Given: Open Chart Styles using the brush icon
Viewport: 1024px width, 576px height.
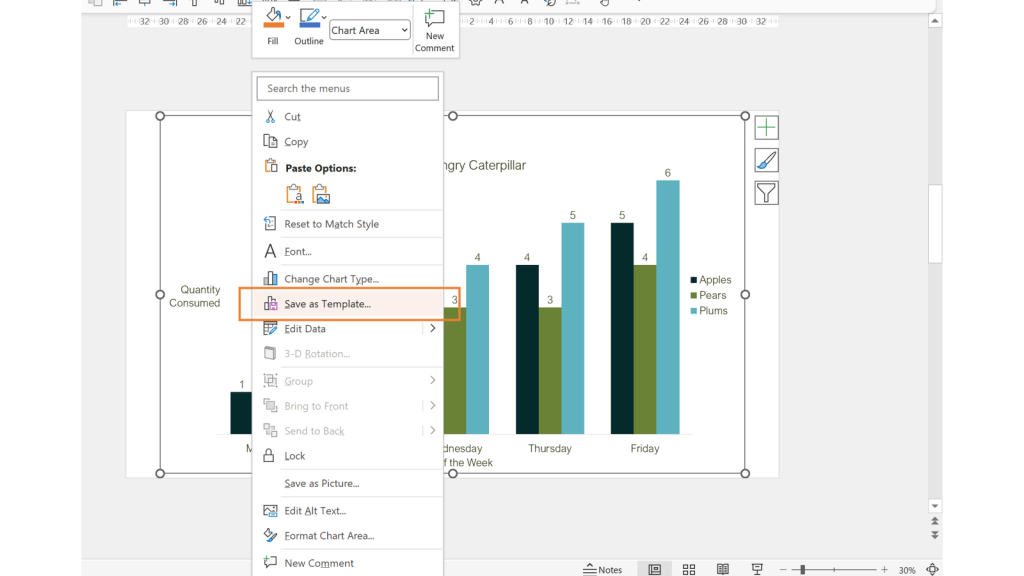Looking at the screenshot, I should (765, 159).
